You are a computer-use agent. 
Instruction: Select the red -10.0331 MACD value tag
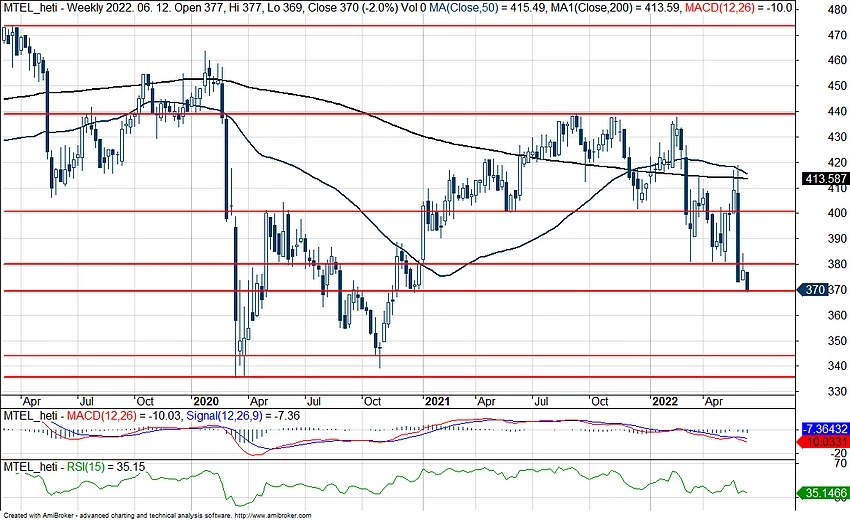[x=823, y=441]
